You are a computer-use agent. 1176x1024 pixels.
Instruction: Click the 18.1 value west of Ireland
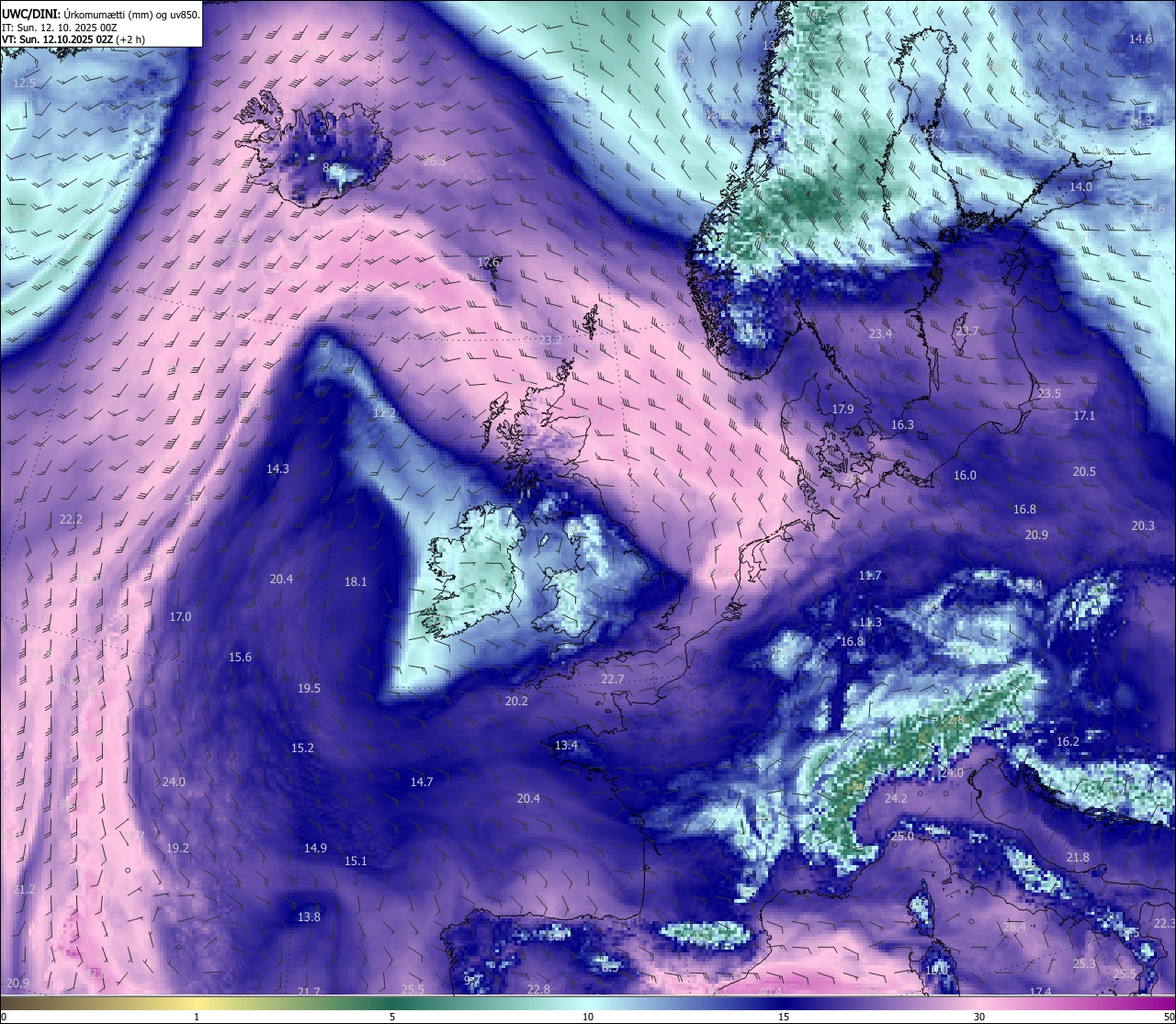point(356,581)
